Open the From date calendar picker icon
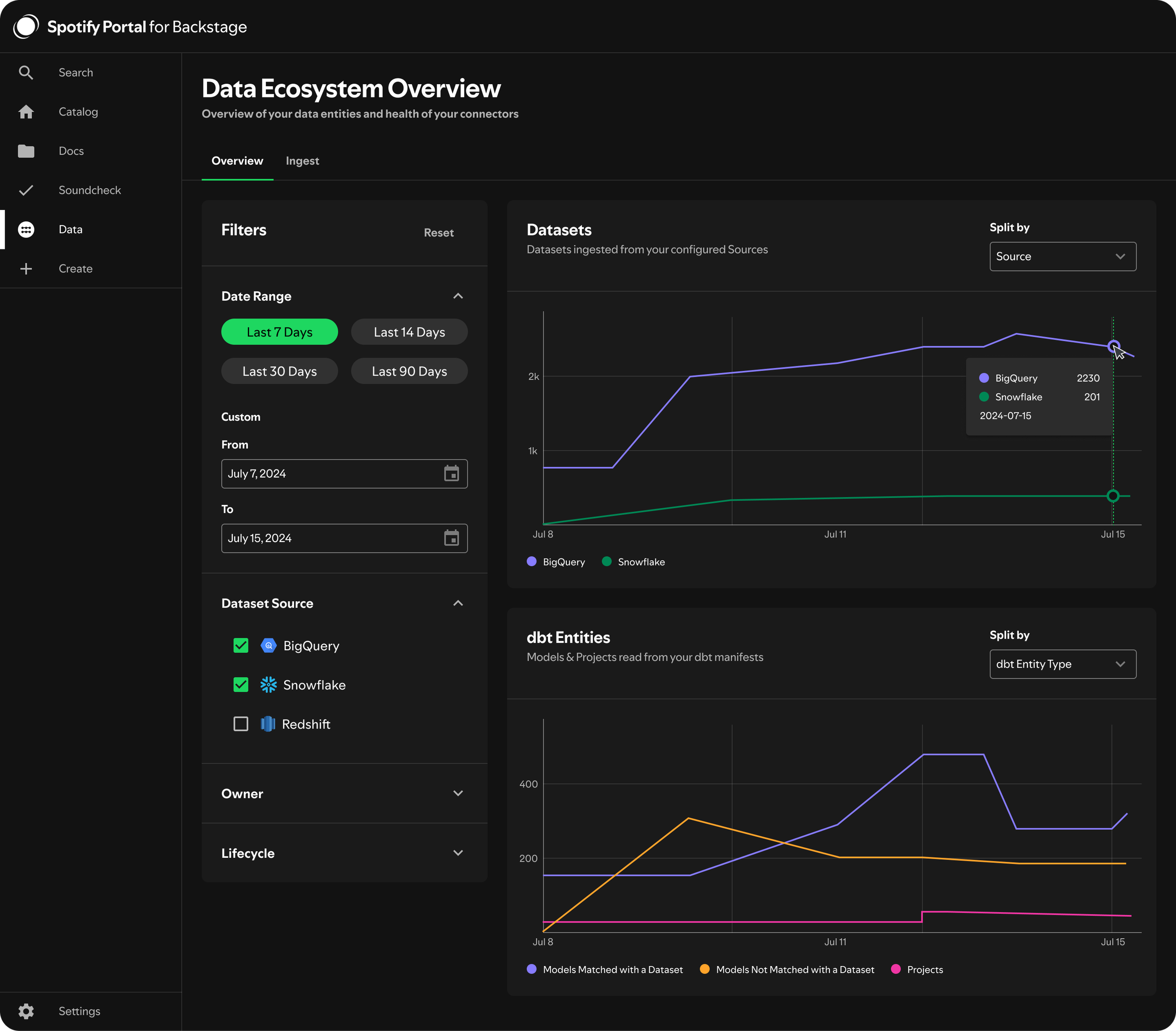 pyautogui.click(x=452, y=473)
